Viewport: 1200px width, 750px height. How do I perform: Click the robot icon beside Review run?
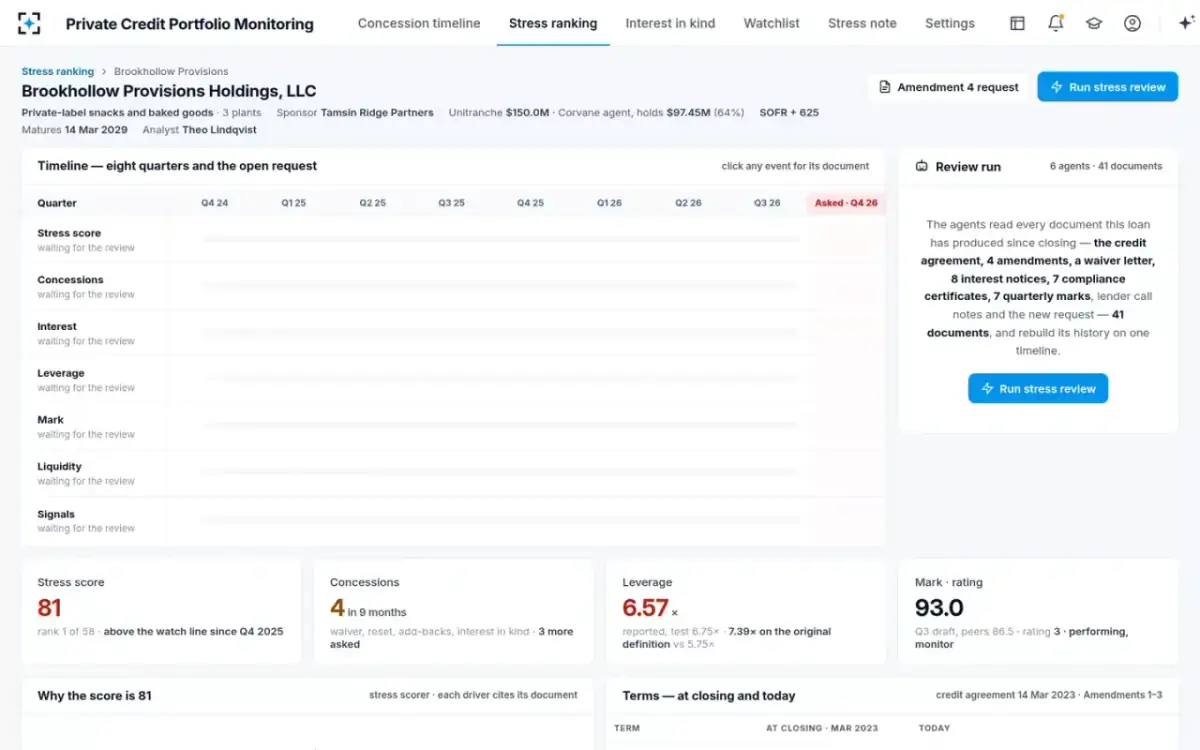click(x=922, y=167)
